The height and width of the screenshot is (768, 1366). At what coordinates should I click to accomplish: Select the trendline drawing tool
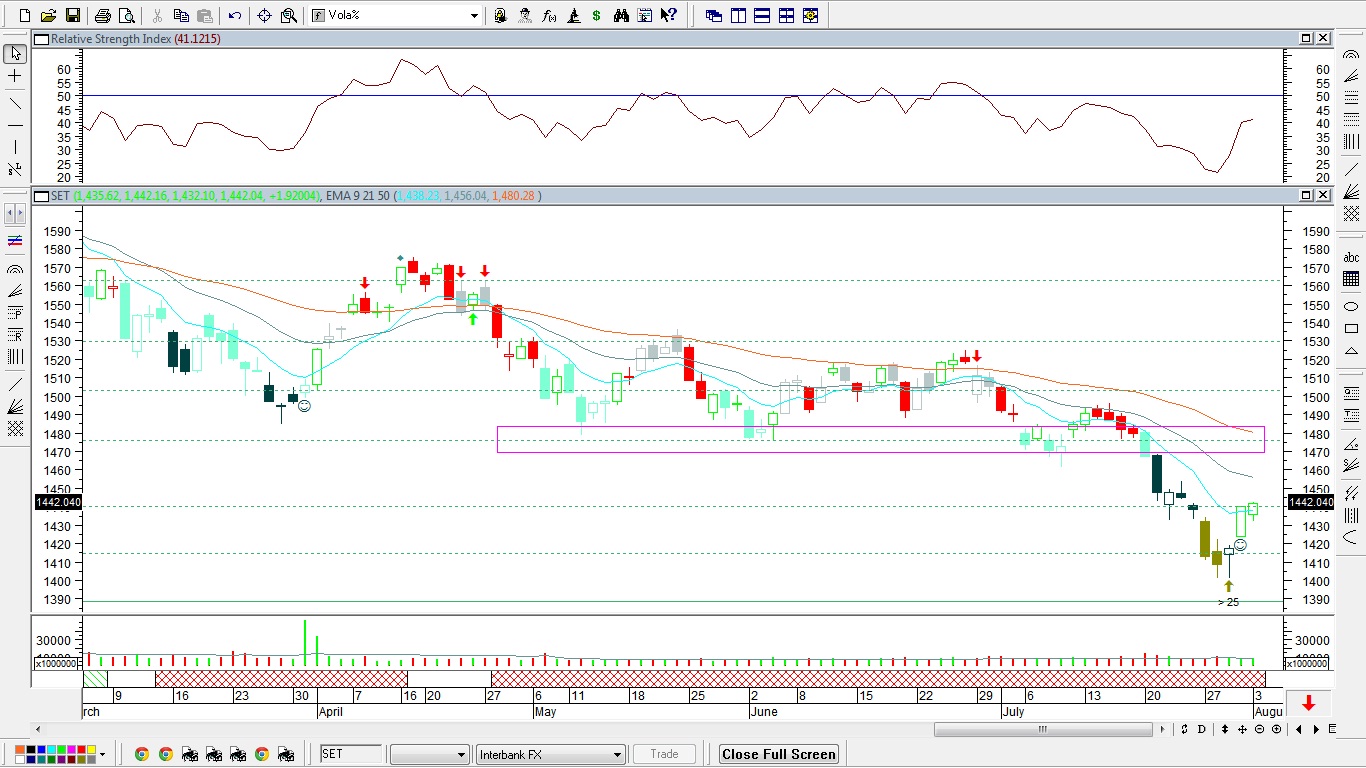click(x=15, y=103)
